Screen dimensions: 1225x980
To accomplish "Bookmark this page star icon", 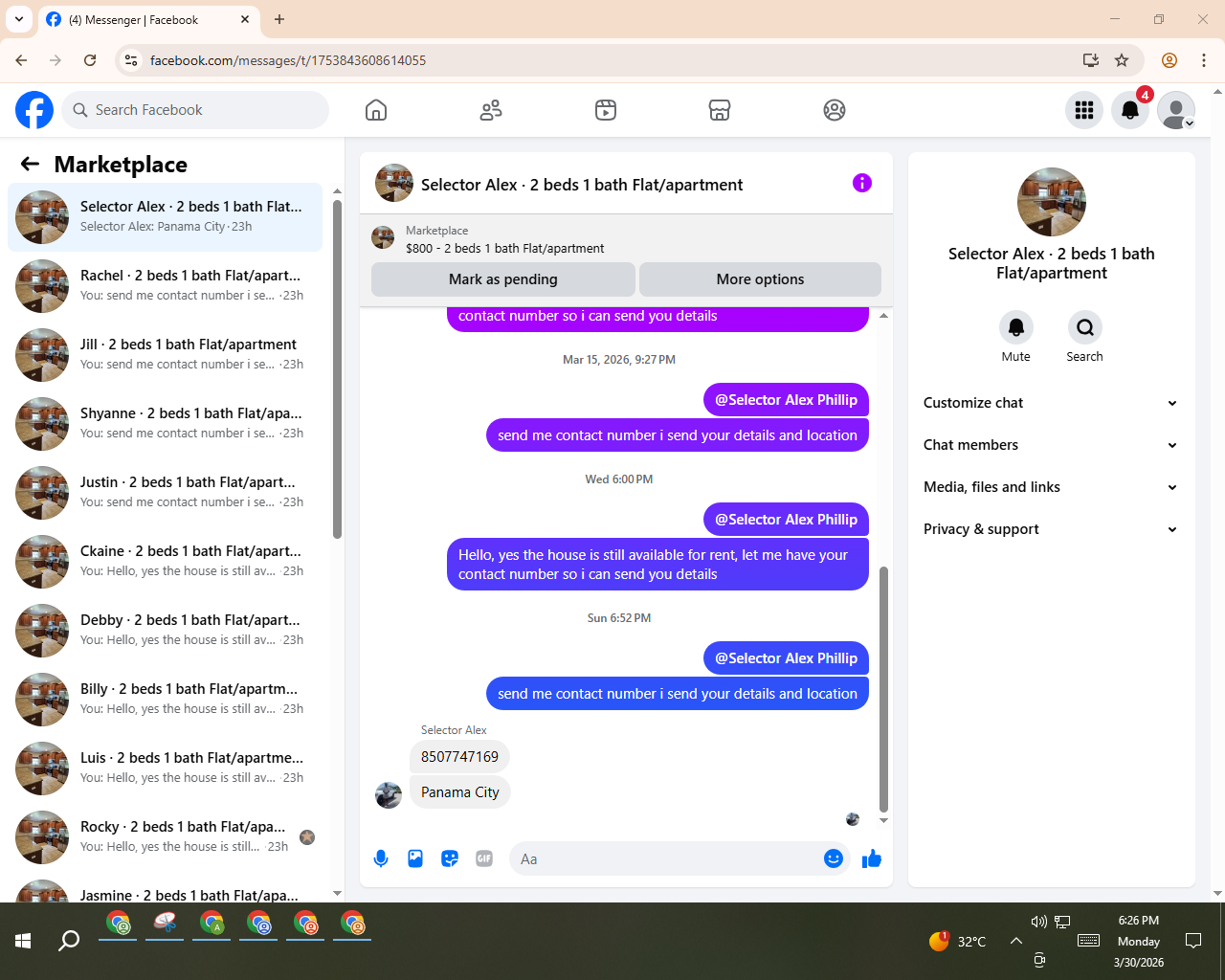I will (x=1122, y=60).
